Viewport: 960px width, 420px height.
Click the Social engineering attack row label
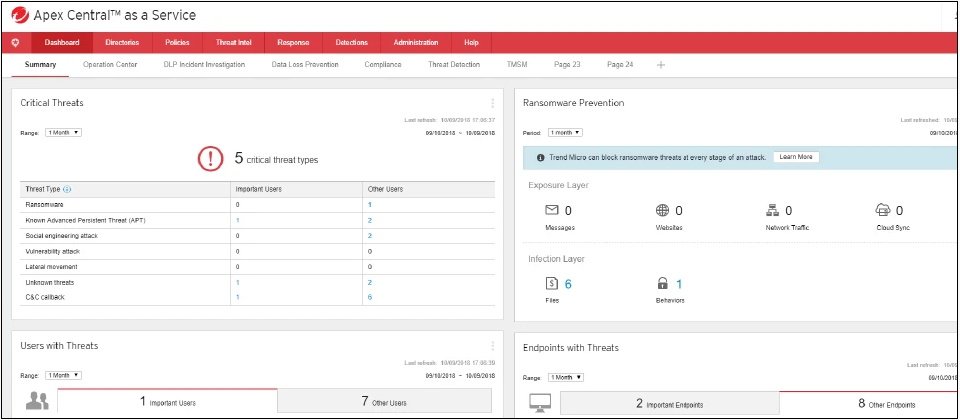(x=62, y=236)
